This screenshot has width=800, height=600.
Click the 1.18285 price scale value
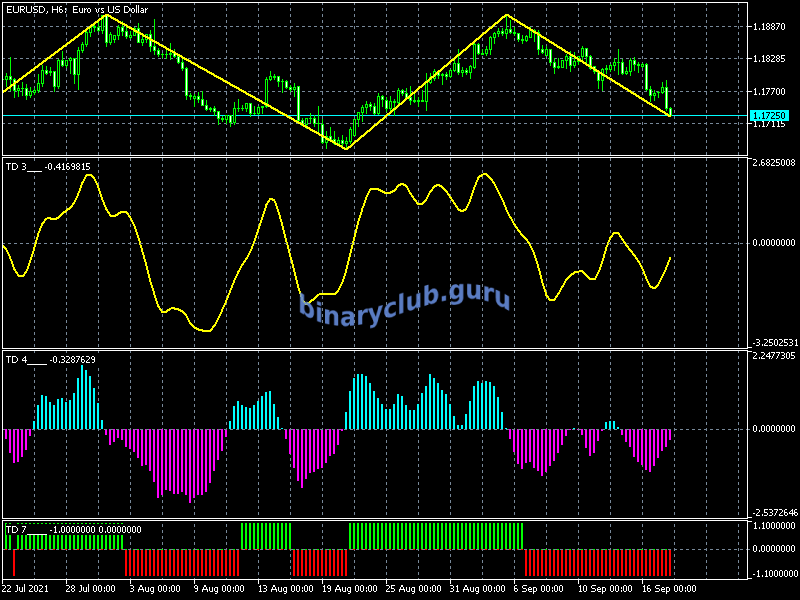[x=771, y=59]
